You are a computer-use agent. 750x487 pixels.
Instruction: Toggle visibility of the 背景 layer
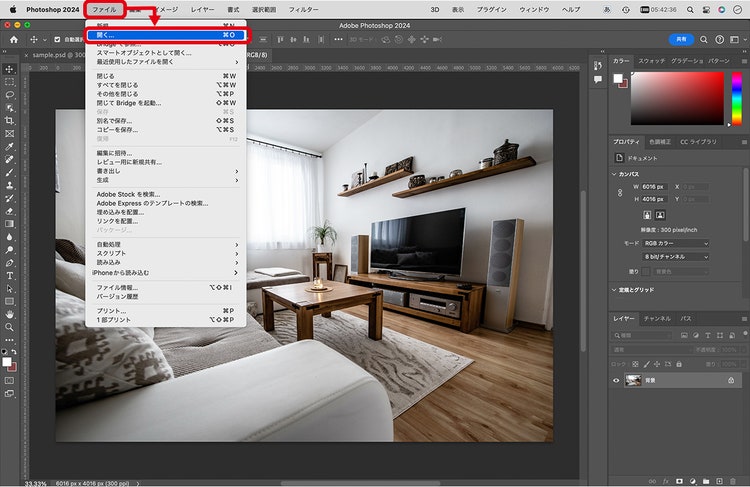[x=616, y=381]
